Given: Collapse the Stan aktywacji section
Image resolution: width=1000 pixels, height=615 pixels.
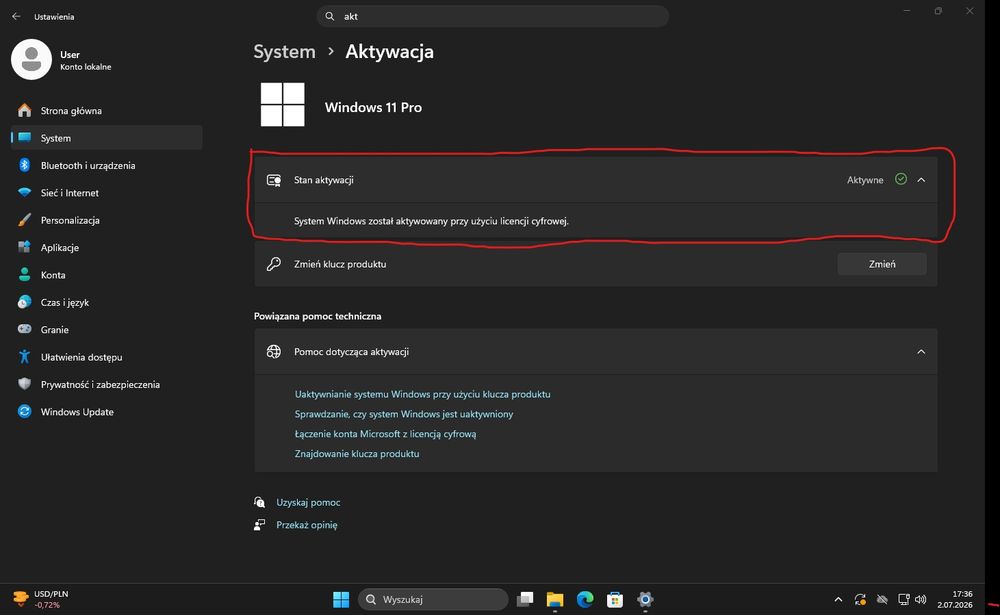Looking at the screenshot, I should (x=921, y=180).
